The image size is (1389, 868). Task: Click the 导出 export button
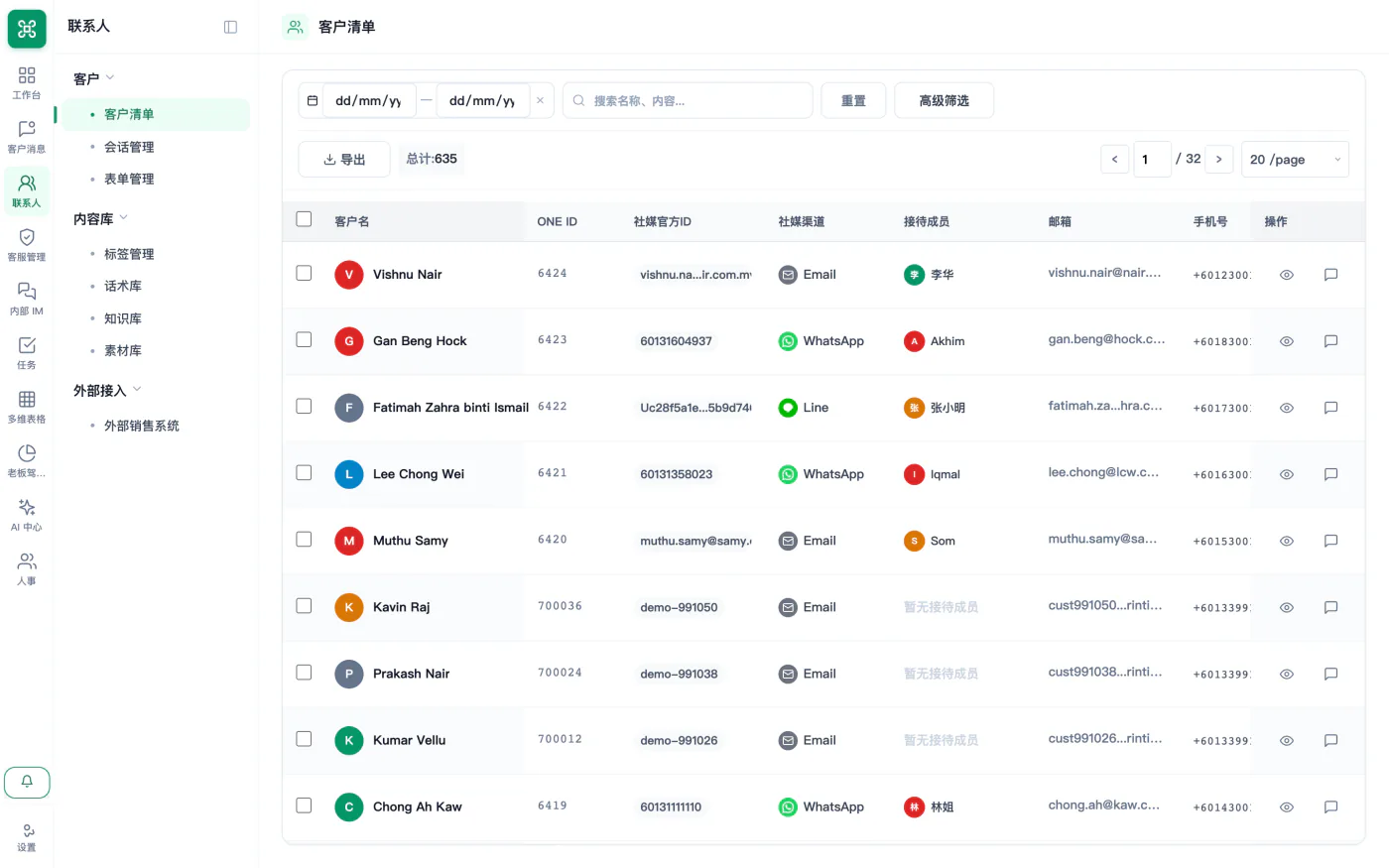(344, 159)
